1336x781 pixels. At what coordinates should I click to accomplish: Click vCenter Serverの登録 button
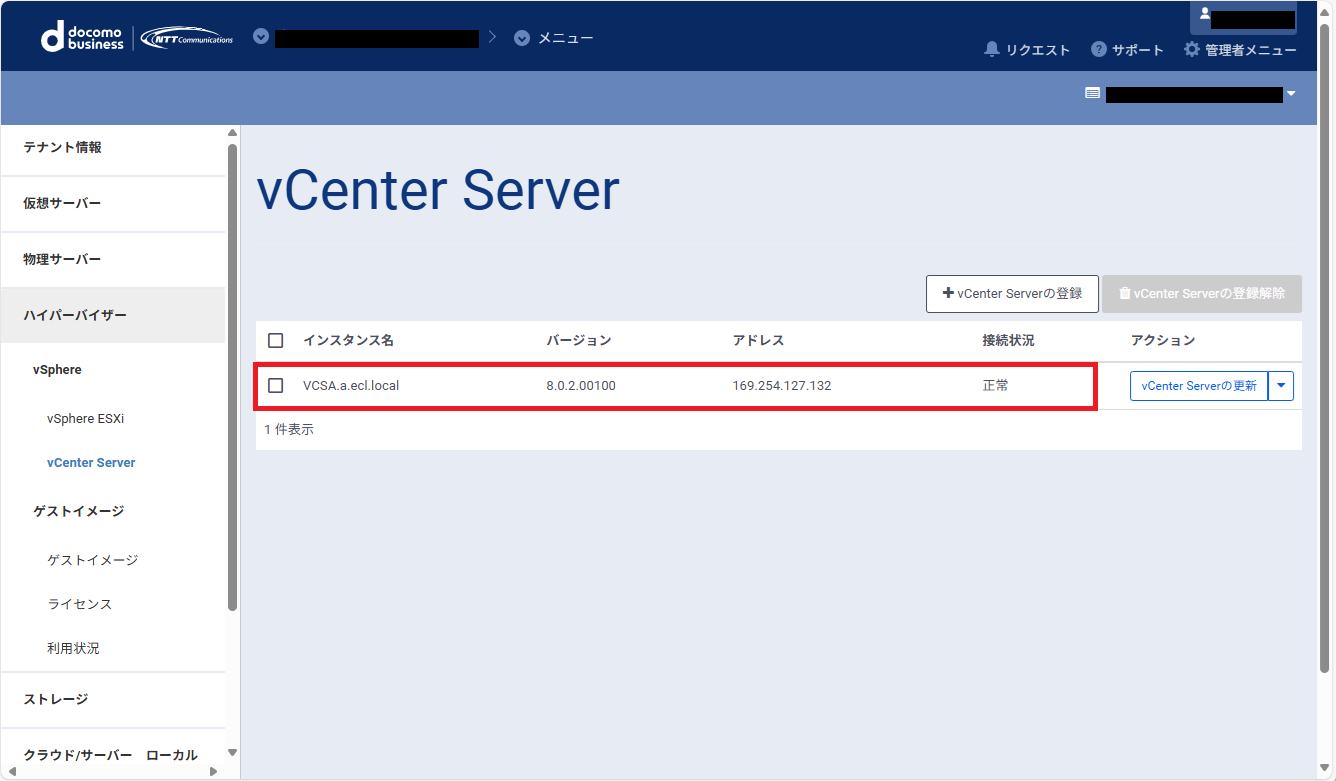(1012, 294)
